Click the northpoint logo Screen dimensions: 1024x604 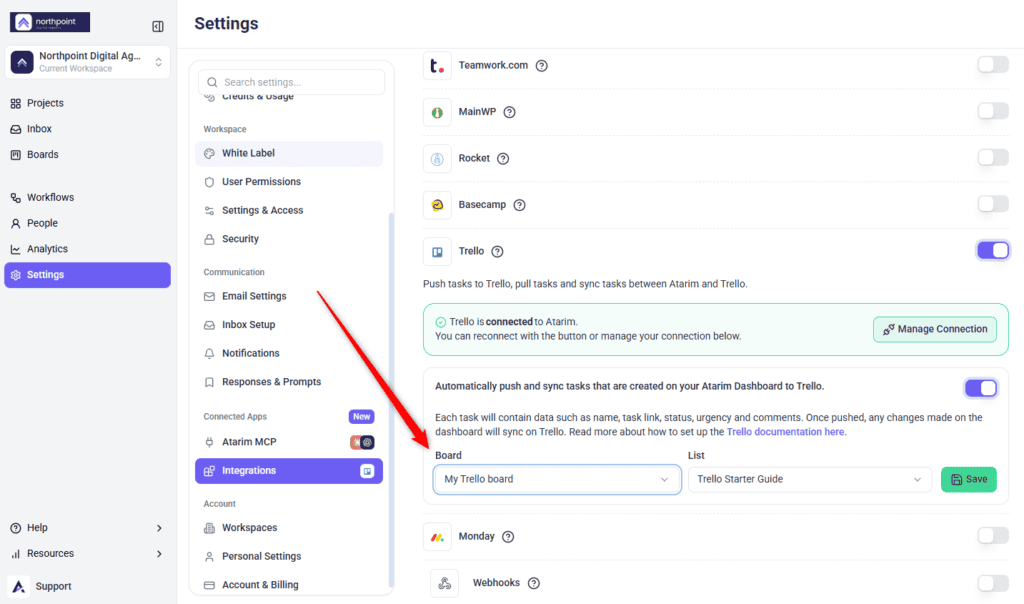[x=50, y=22]
